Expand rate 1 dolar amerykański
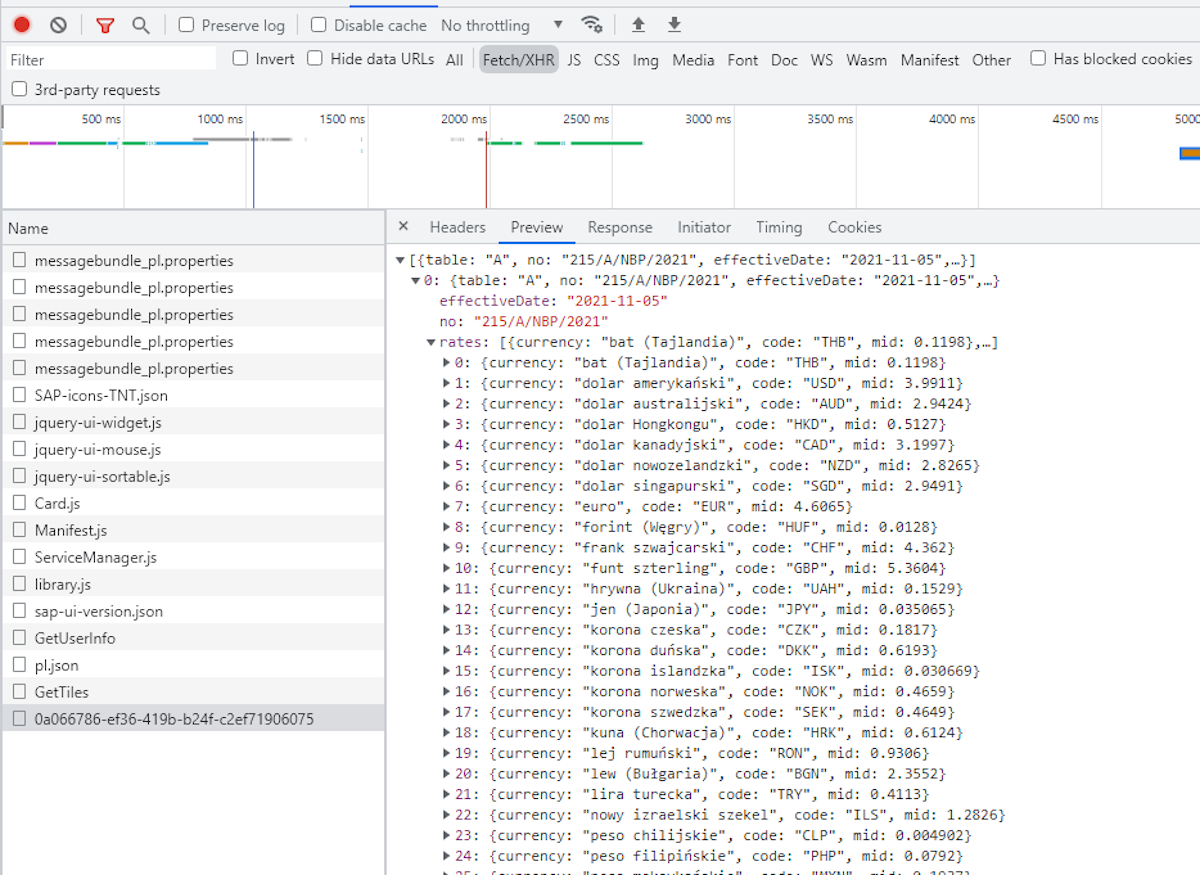This screenshot has height=875, width=1200. coord(447,383)
